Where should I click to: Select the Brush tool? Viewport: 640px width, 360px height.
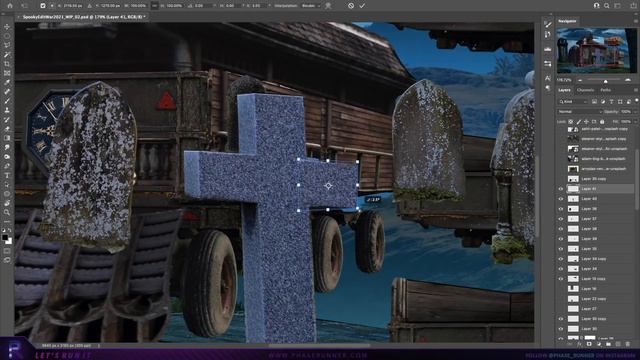(x=7, y=101)
